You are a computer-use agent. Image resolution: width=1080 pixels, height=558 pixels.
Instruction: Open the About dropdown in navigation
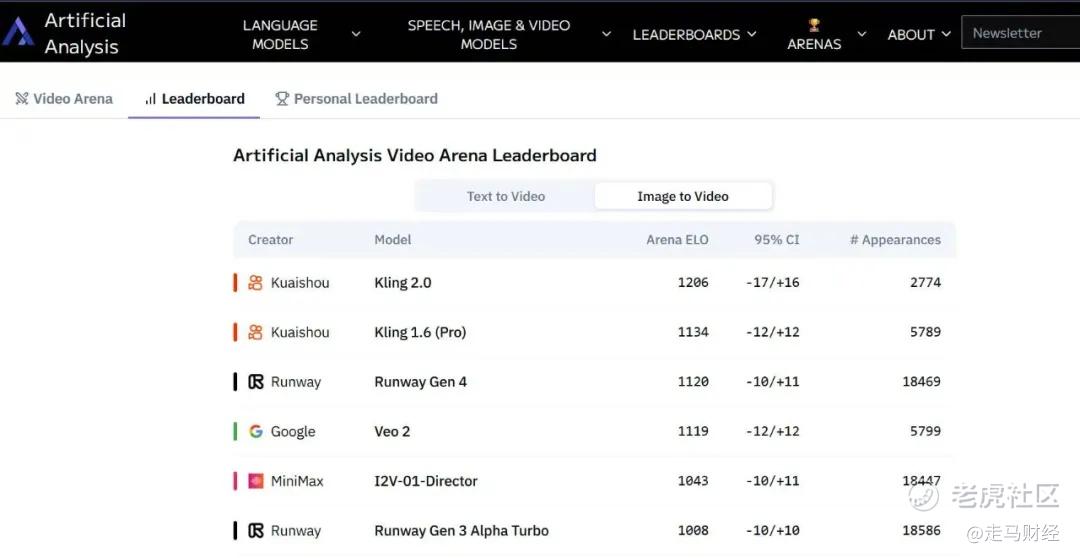919,34
